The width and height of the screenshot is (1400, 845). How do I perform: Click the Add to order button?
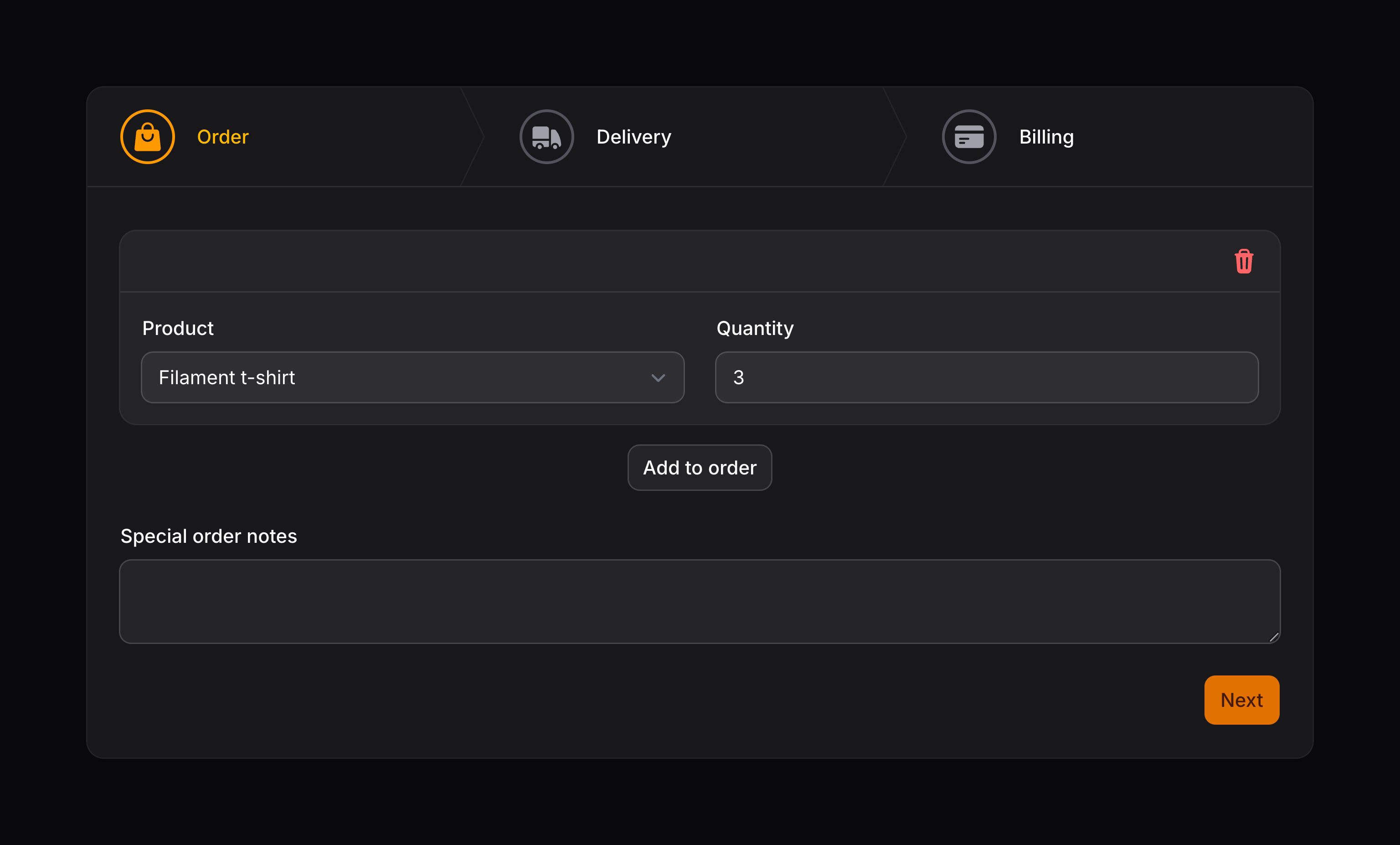pos(700,467)
